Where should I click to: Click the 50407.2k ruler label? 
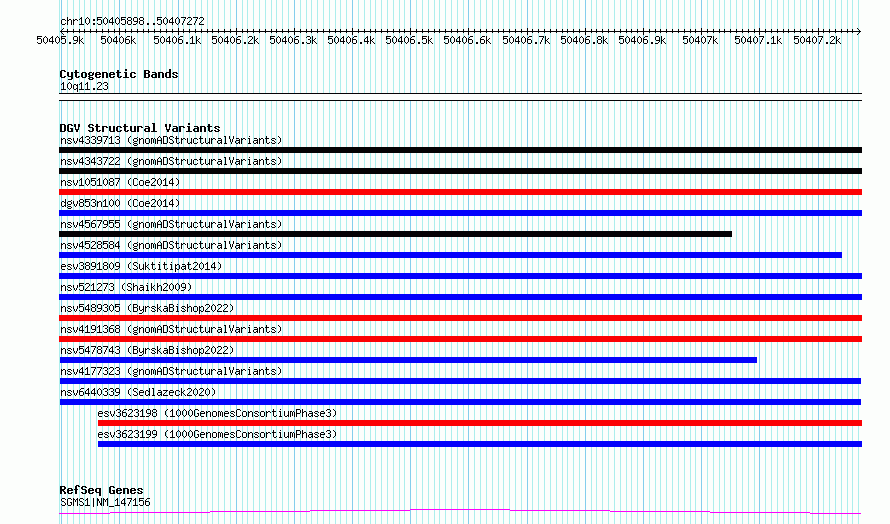(817, 40)
